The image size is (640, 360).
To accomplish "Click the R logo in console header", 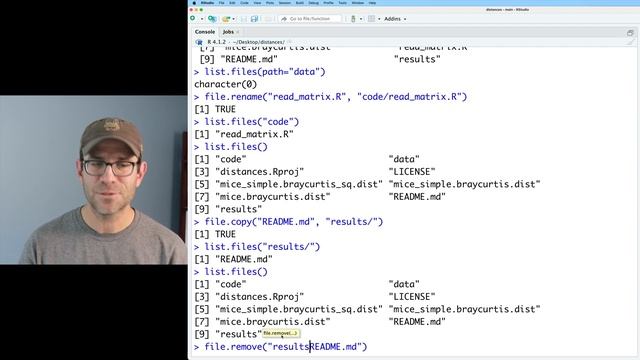I will (199, 42).
